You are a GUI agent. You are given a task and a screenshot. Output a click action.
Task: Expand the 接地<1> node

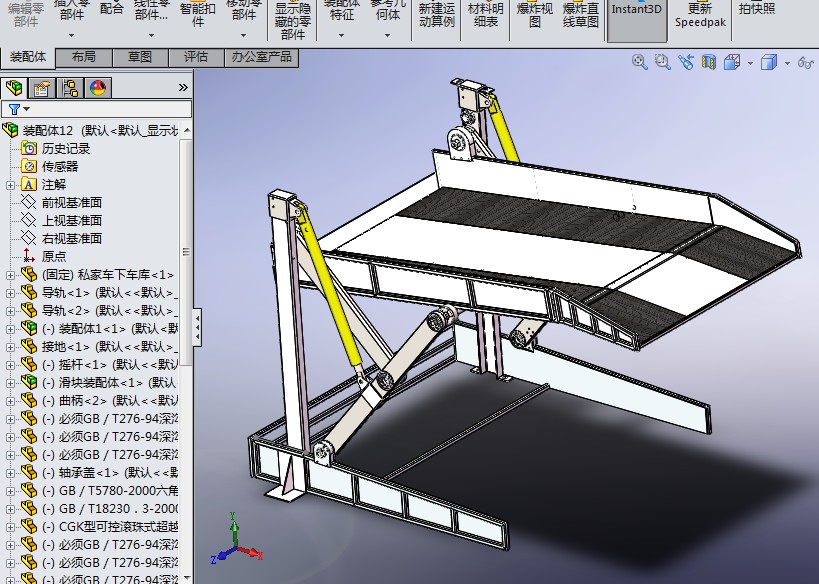tap(10, 347)
